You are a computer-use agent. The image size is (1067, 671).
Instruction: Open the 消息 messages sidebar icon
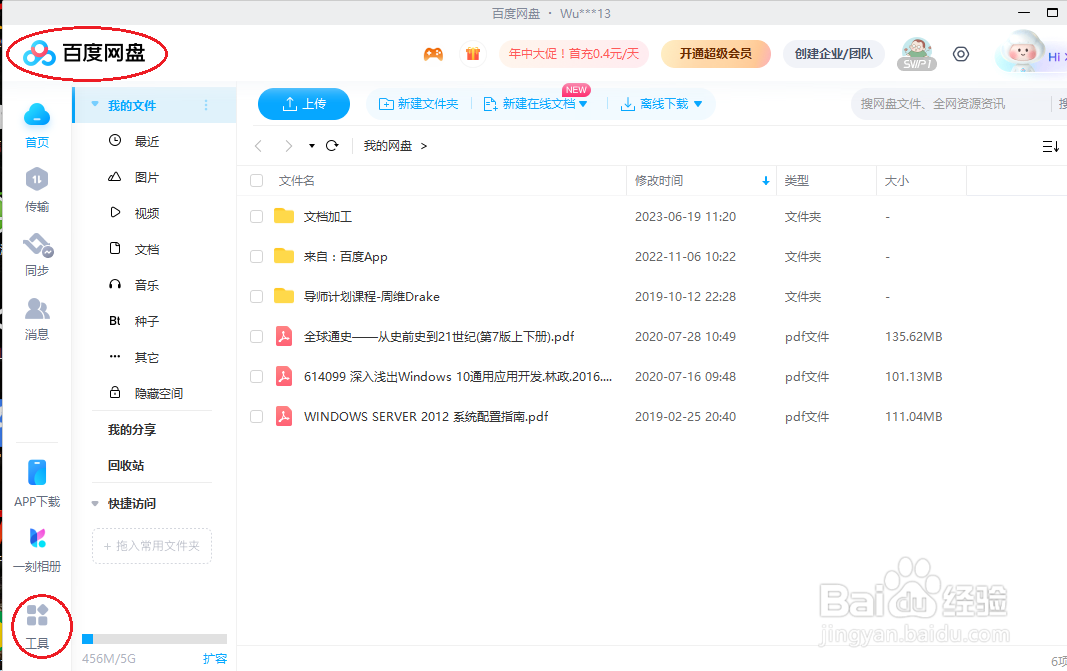37,318
